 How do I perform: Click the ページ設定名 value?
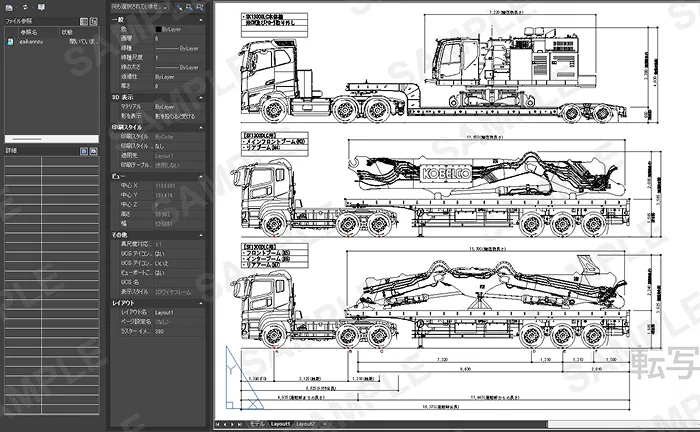pyautogui.click(x=179, y=322)
